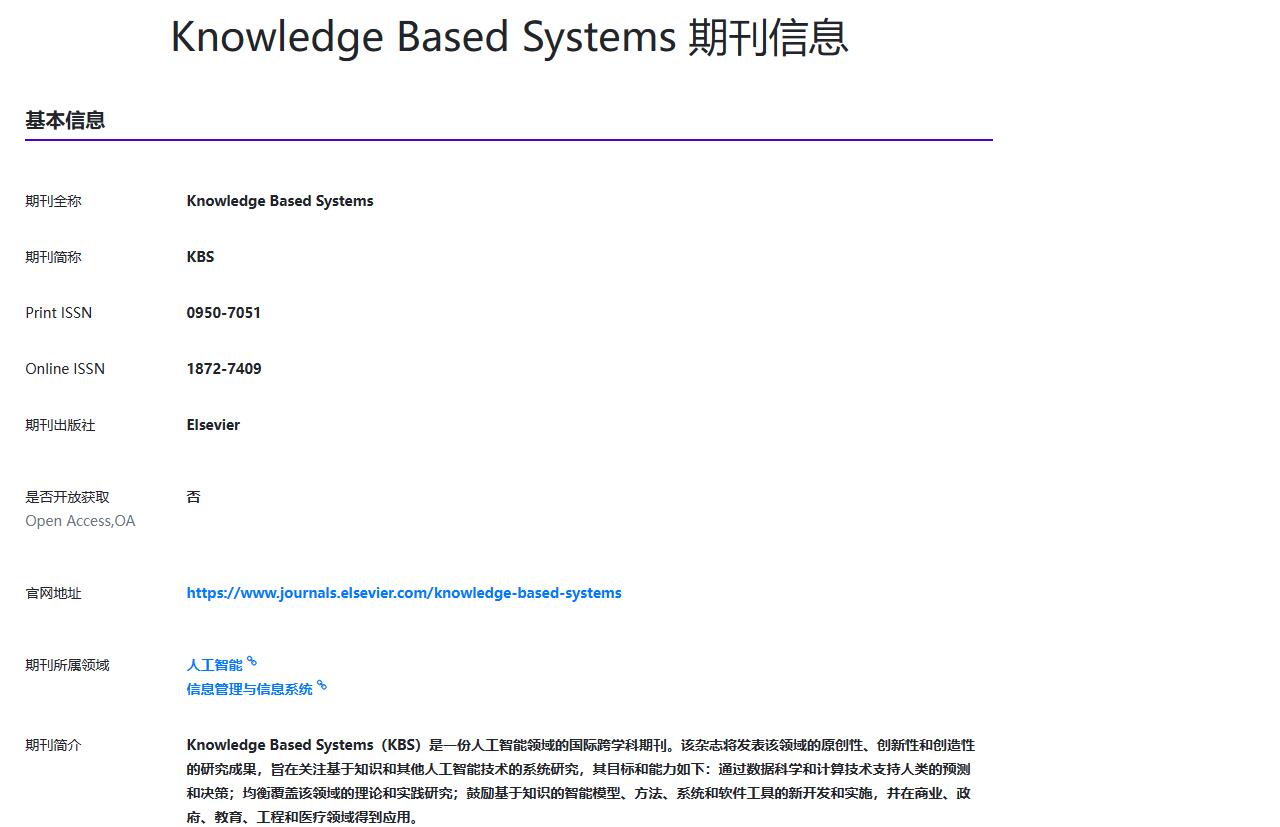Select the abbreviation value KBS
This screenshot has height=827, width=1280.
[x=200, y=257]
